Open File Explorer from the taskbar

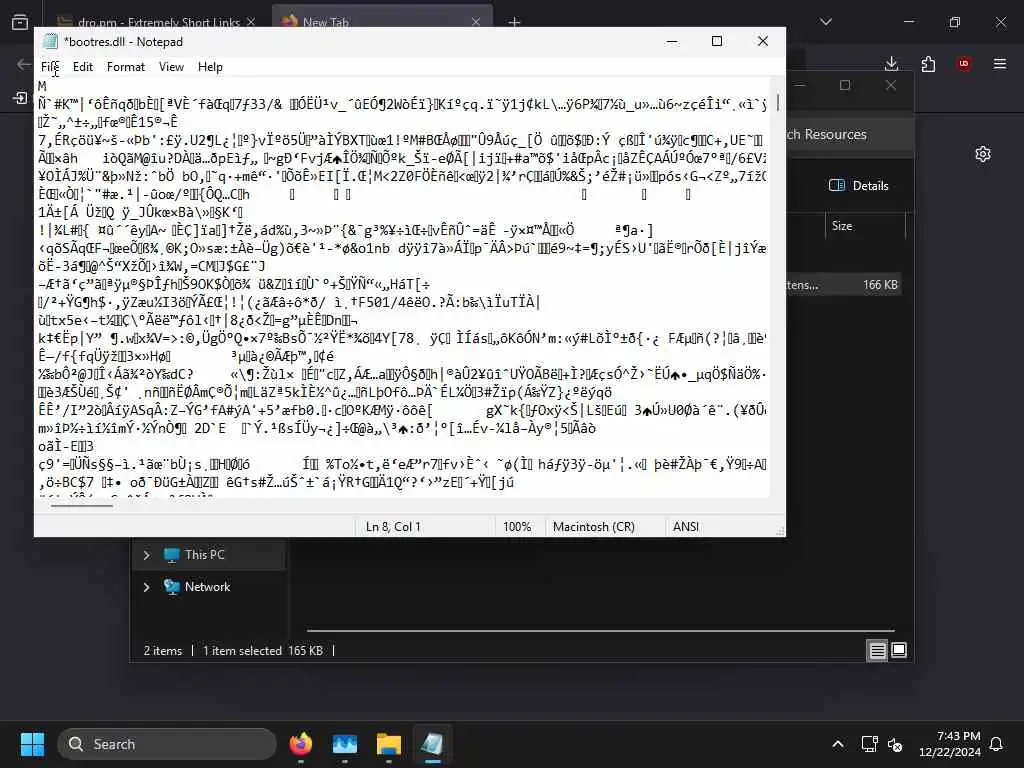pyautogui.click(x=388, y=744)
